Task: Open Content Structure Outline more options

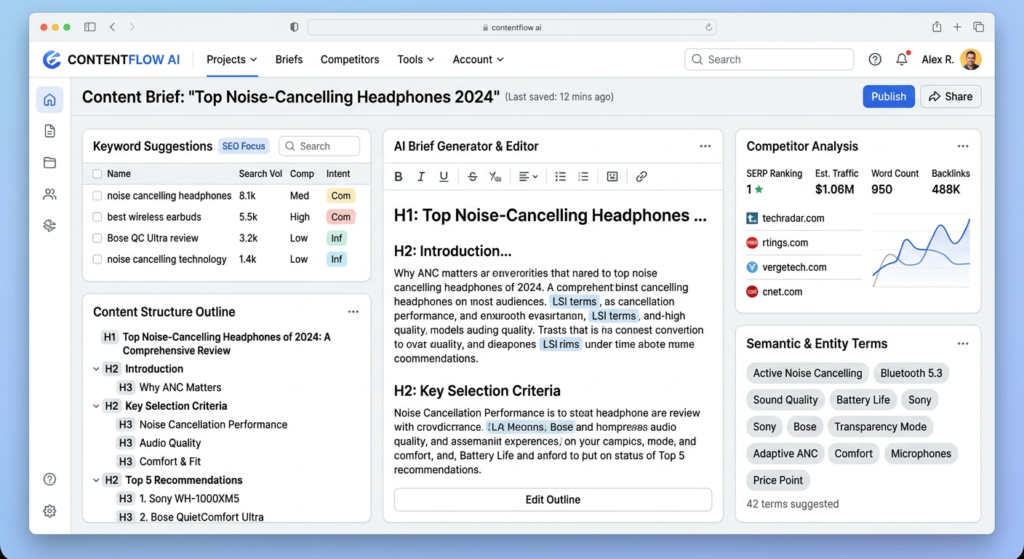Action: pyautogui.click(x=353, y=312)
